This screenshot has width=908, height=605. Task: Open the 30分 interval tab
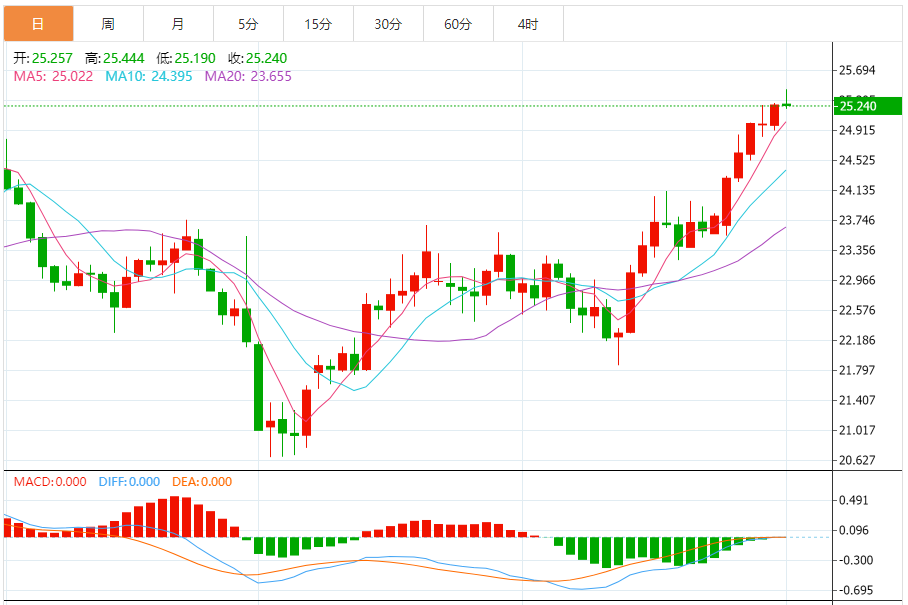[389, 24]
